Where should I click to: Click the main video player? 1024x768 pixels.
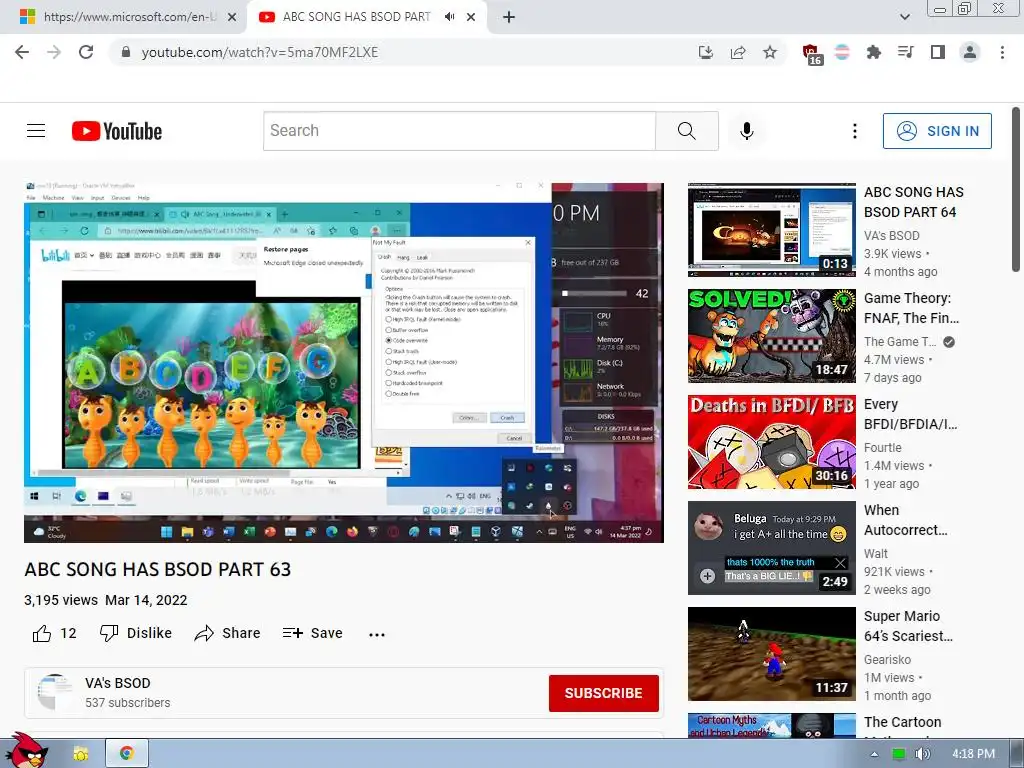344,362
